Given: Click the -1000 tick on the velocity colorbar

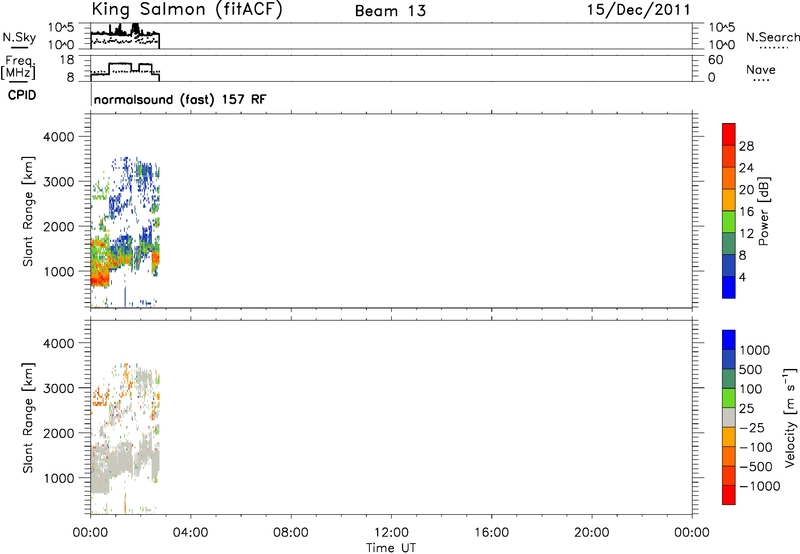Looking at the screenshot, I should tap(760, 486).
